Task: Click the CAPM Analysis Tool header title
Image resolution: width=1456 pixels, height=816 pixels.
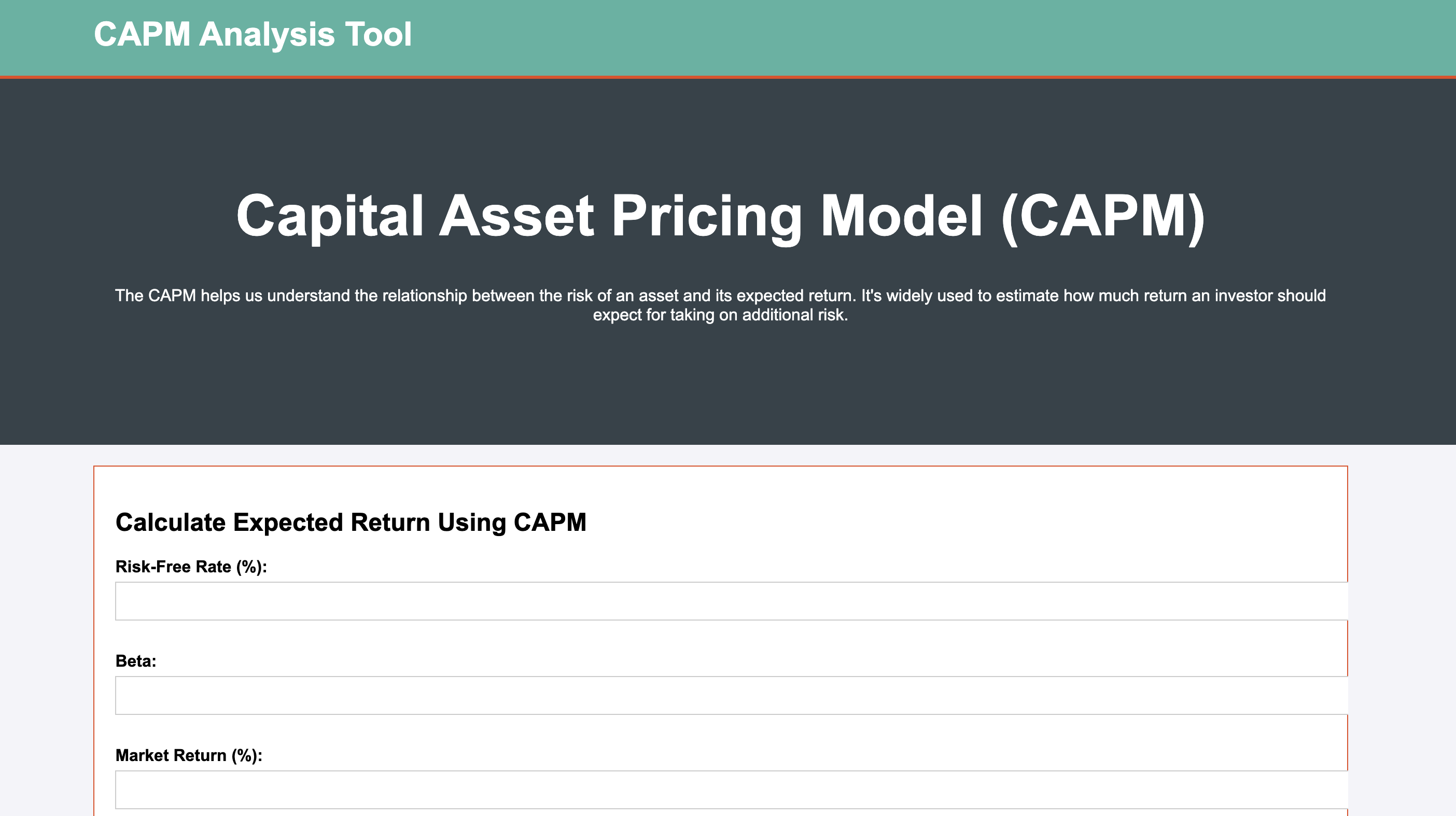Action: point(253,34)
